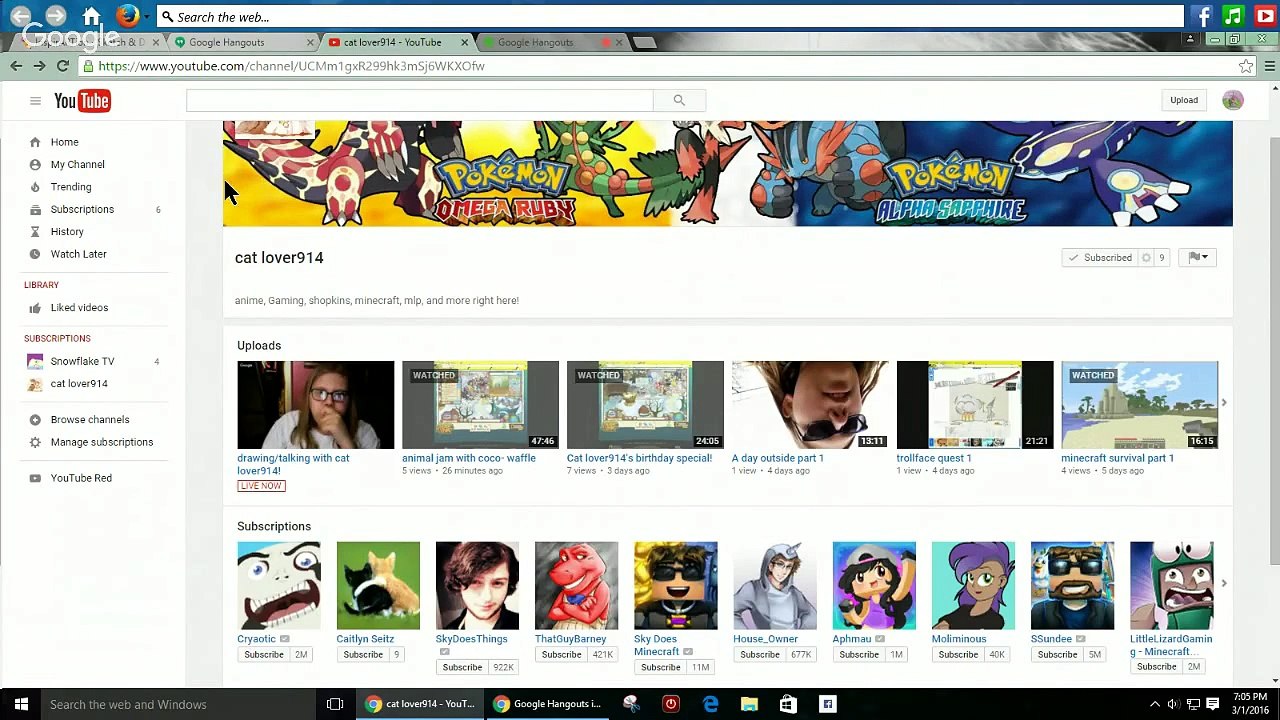
Task: Click the Liked videos thumbs-up icon
Action: (x=35, y=308)
